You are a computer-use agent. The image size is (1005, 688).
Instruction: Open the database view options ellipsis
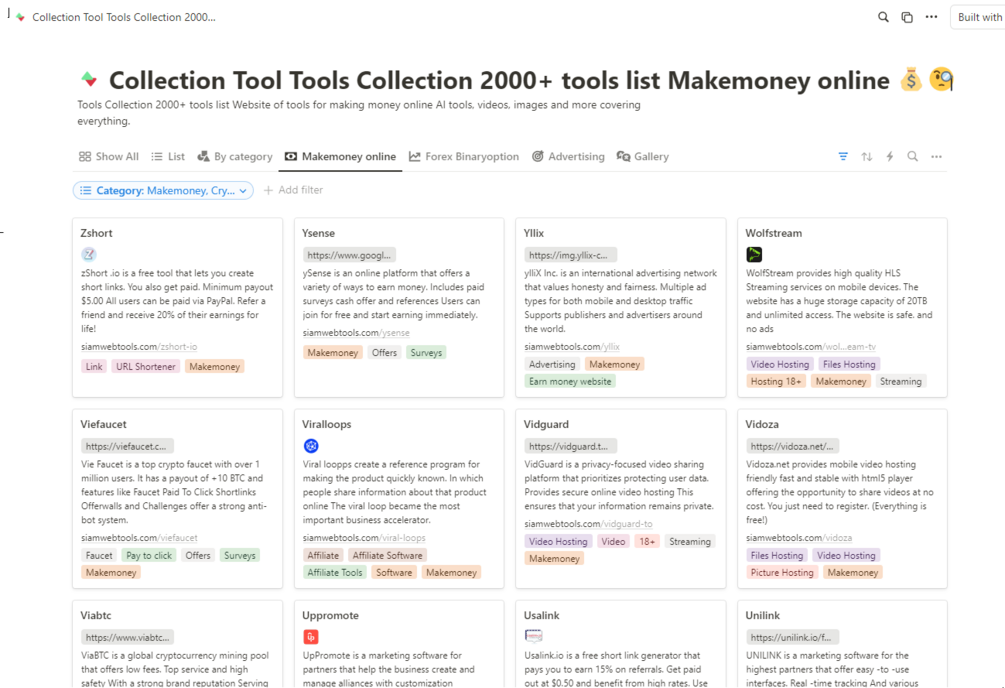(x=936, y=156)
